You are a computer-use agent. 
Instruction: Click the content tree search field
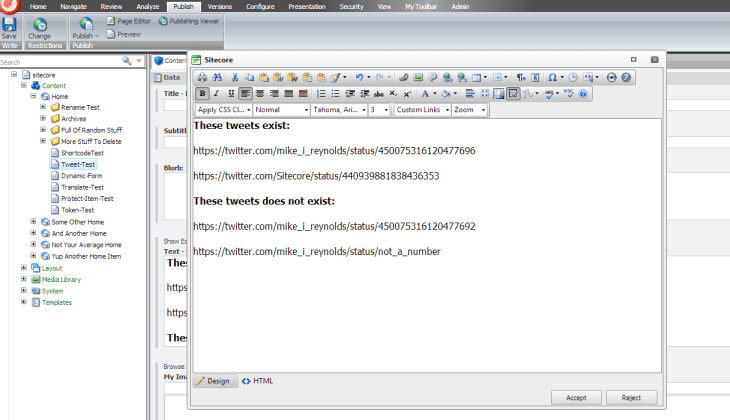[60, 61]
